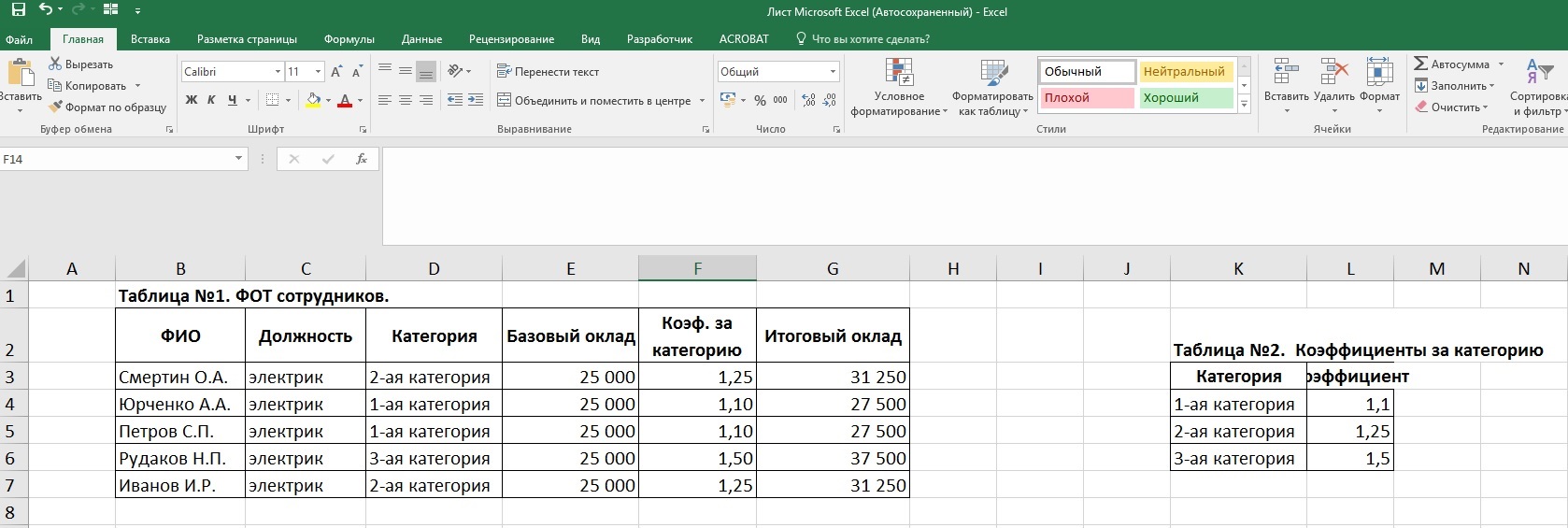This screenshot has width=1568, height=528.
Task: Open Conditional Formatting (Условное форматирование)
Action: [x=898, y=87]
